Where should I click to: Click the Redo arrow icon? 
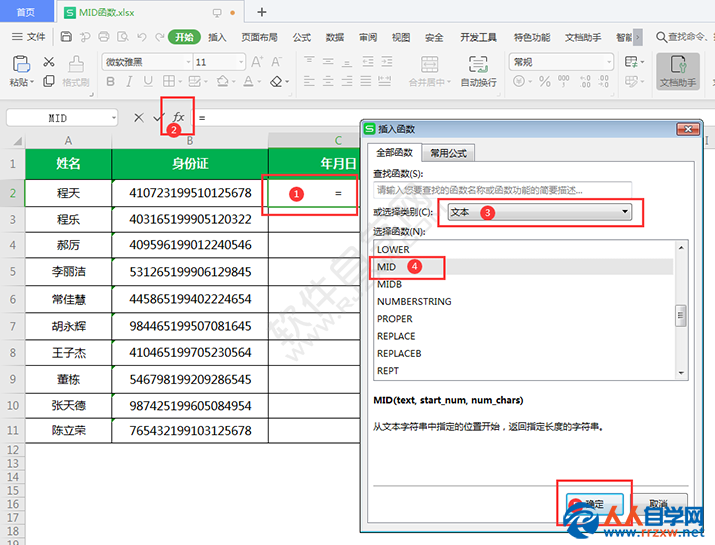160,37
